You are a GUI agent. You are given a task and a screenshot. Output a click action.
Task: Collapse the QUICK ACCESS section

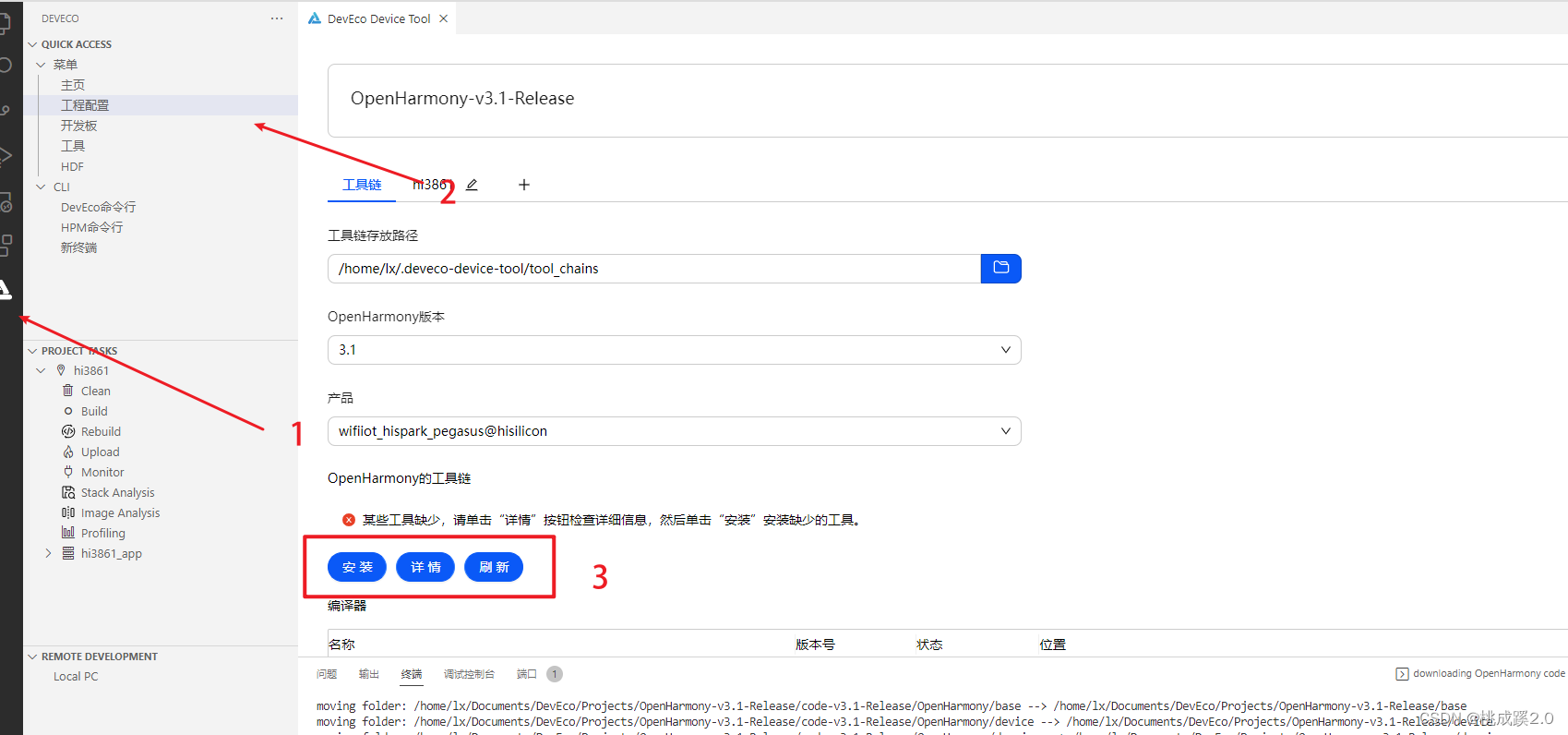click(32, 44)
